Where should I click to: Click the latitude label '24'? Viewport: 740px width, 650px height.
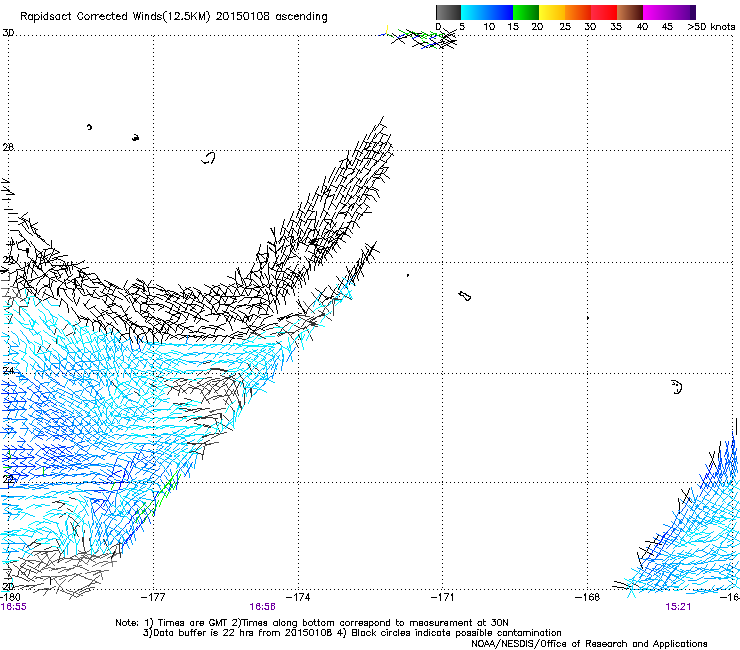(x=8, y=371)
